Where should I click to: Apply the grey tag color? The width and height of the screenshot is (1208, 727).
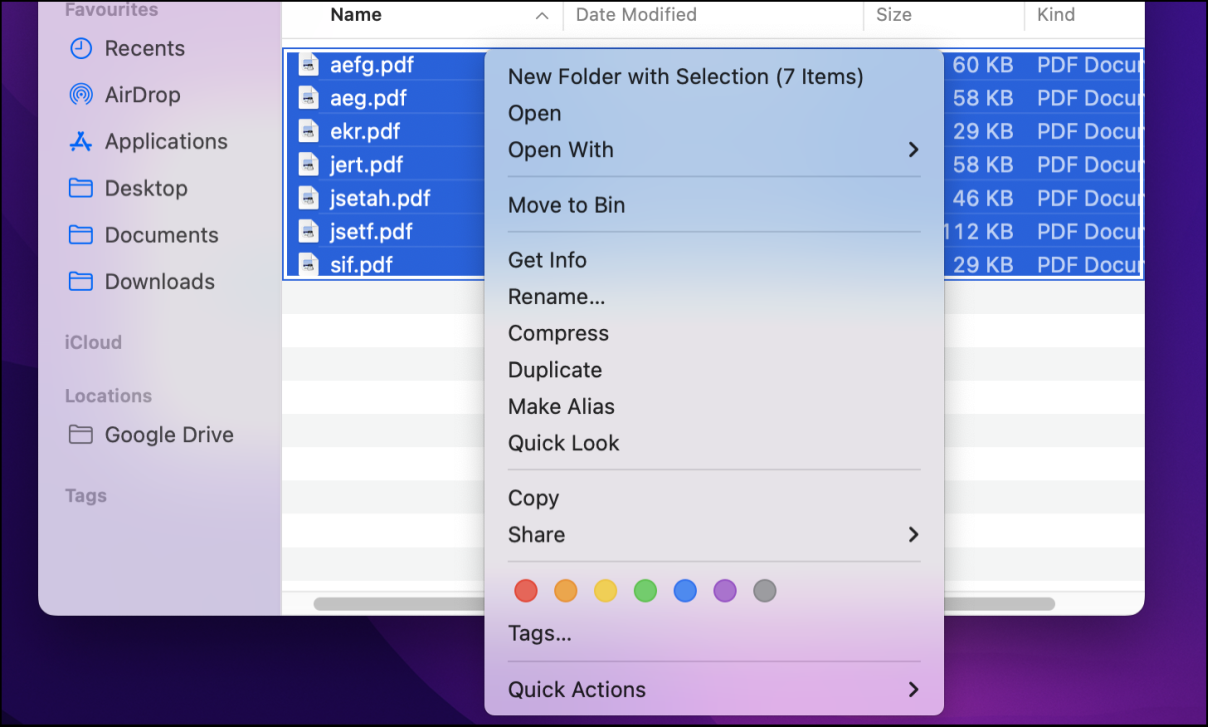[x=765, y=591]
